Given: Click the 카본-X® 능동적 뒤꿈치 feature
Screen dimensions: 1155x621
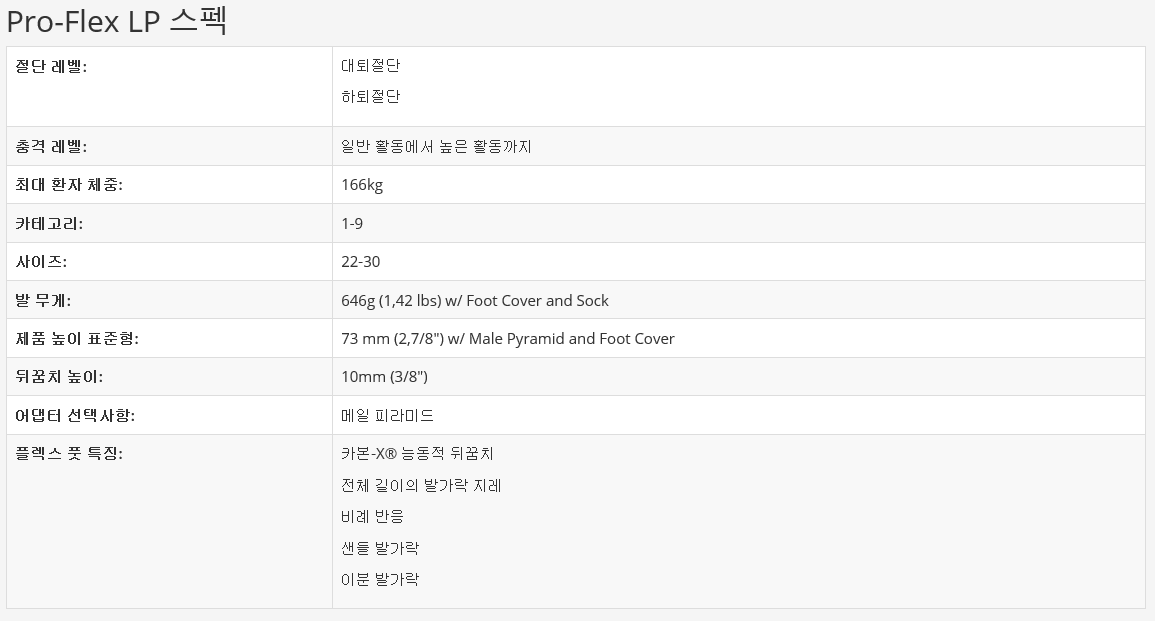Looking at the screenshot, I should tap(417, 454).
